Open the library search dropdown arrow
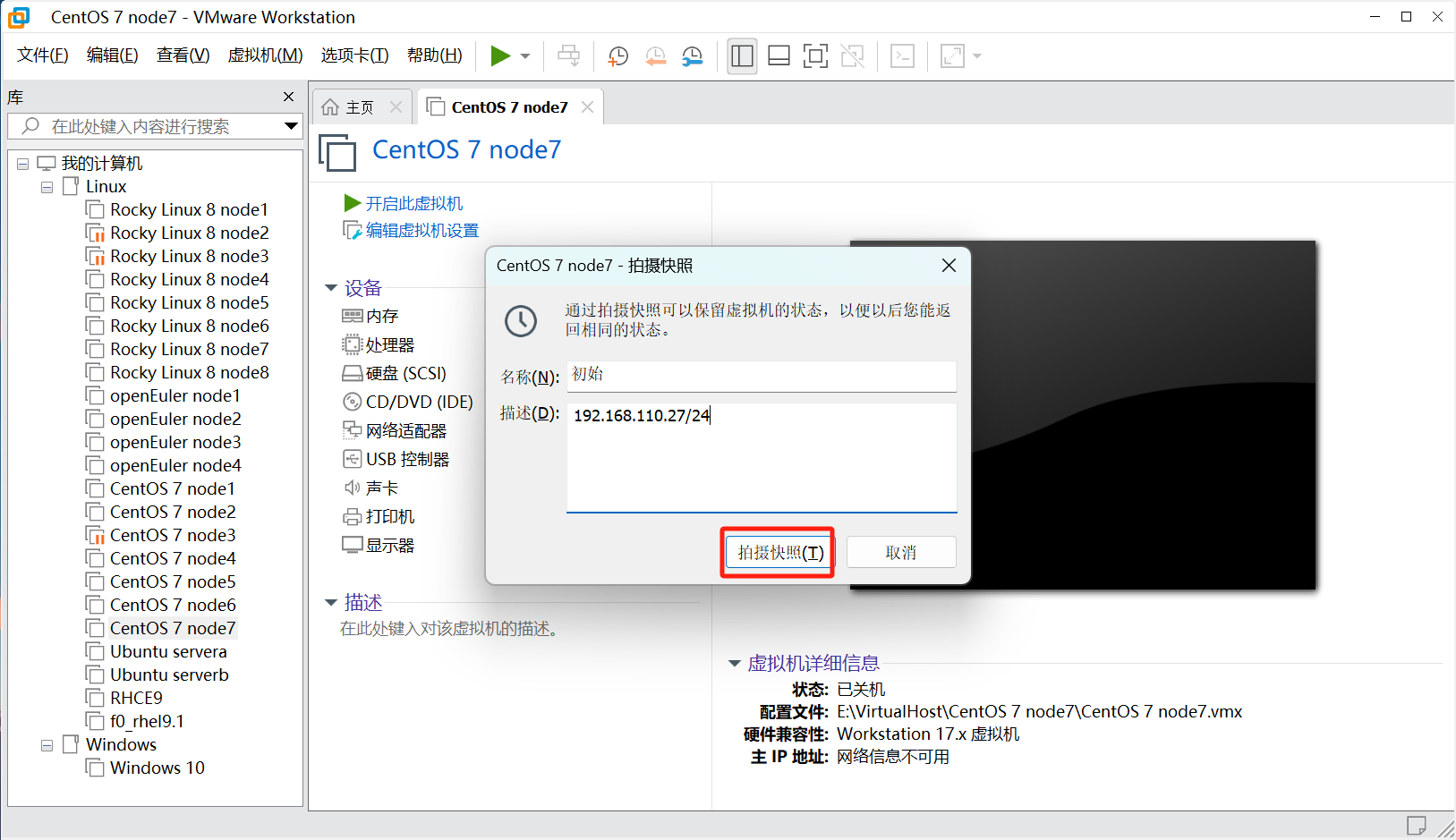The width and height of the screenshot is (1456, 840). 291,126
